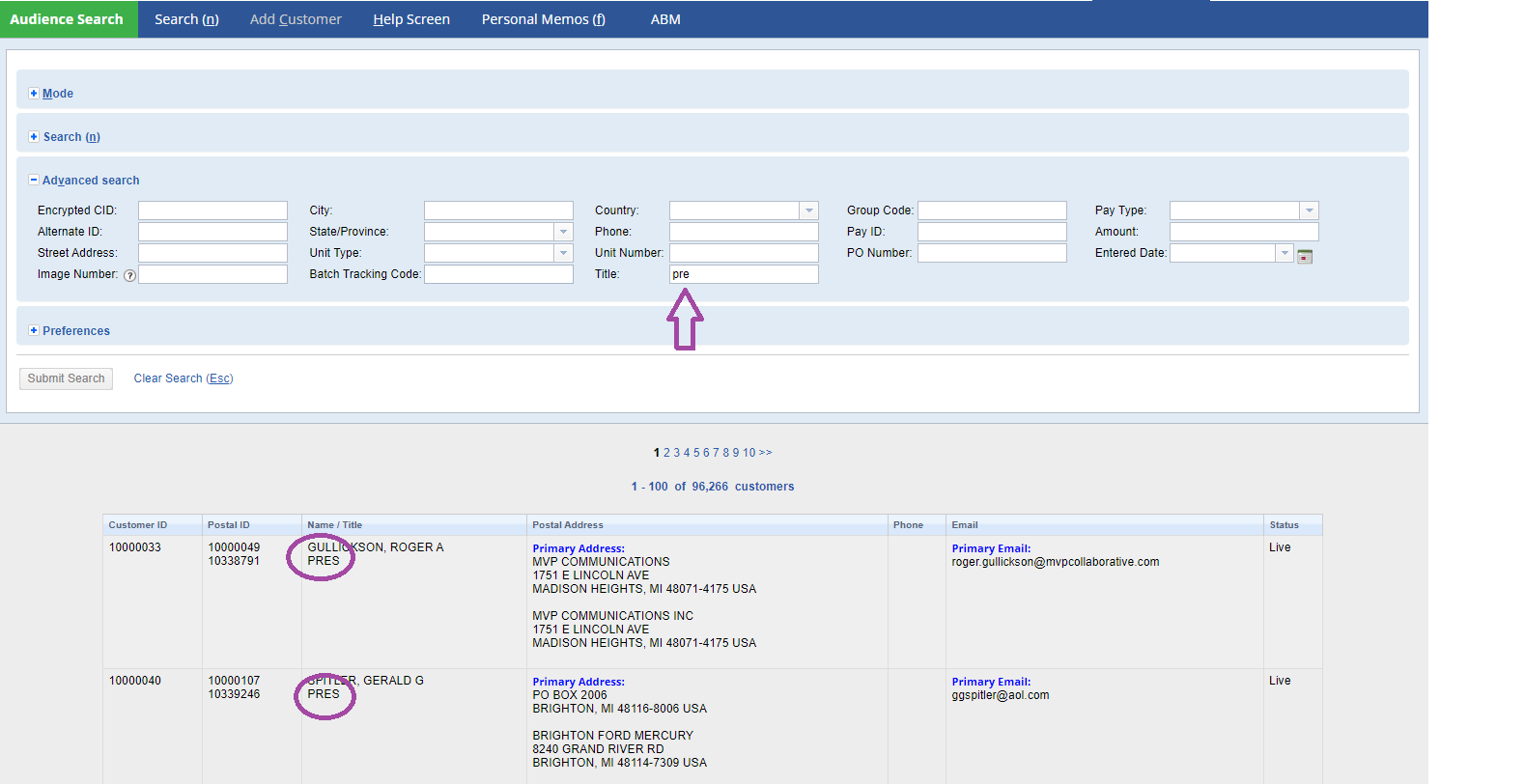Switch to Personal Memos tab
This screenshot has width=1525, height=784.
(543, 19)
